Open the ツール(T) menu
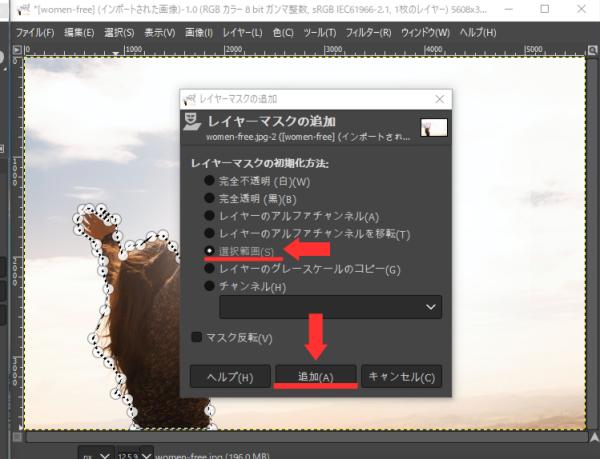The width and height of the screenshot is (600, 459). (320, 33)
